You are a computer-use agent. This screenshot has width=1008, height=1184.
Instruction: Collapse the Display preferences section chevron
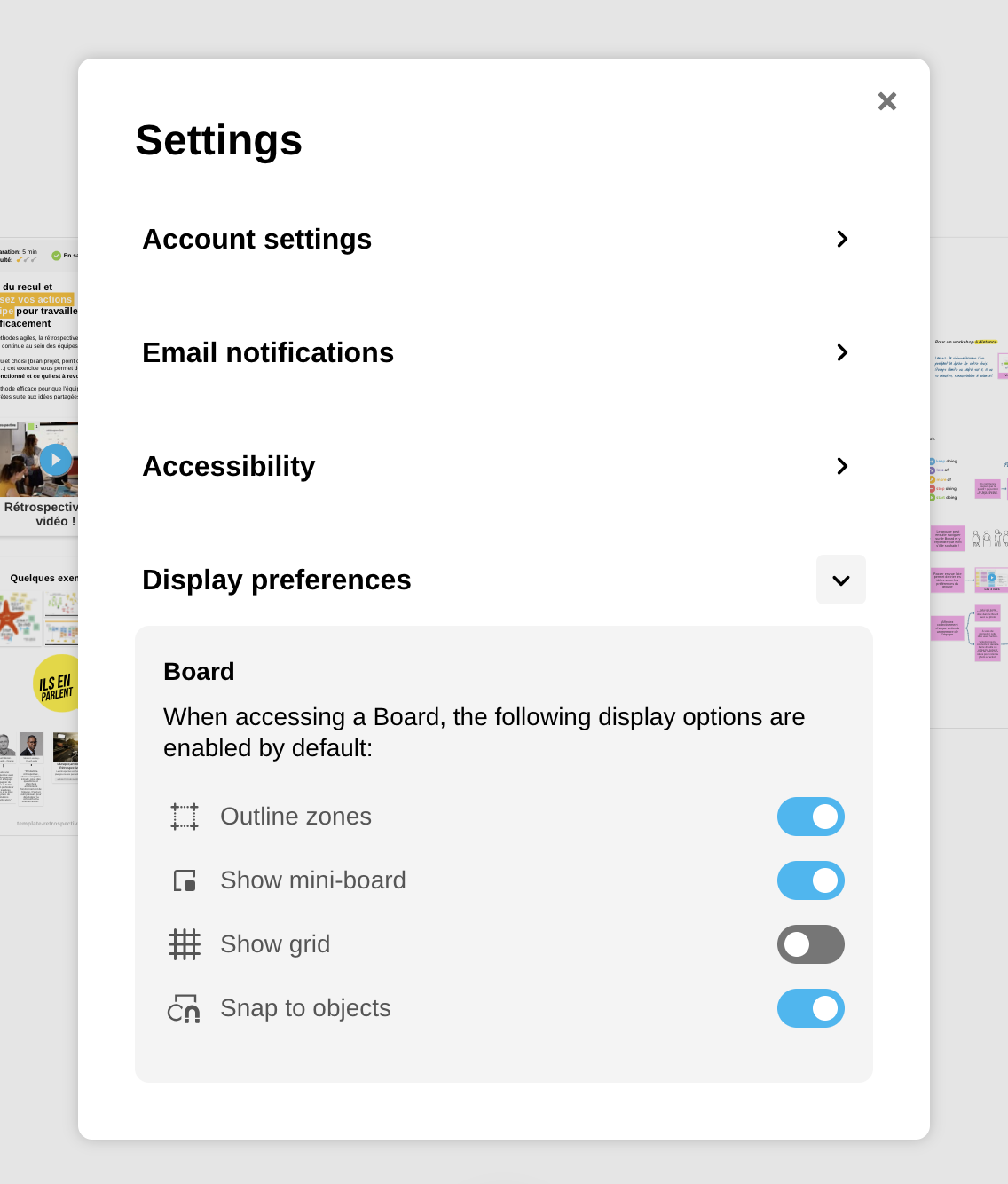pyautogui.click(x=841, y=580)
